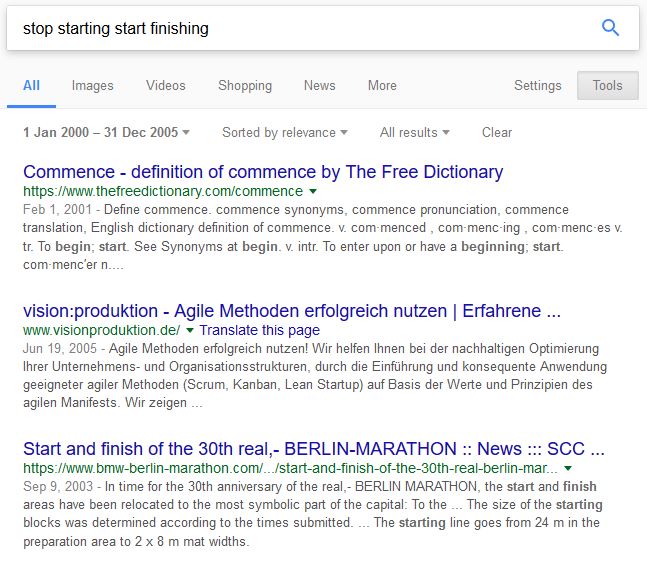Viewport: 647px width, 568px height.
Task: Expand the bmw-berlin-marathon.com URL arrow
Action: 568,467
